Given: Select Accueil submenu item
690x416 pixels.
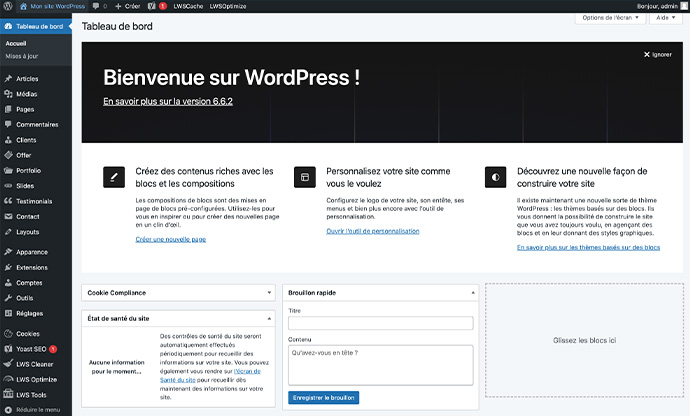Looking at the screenshot, I should 16,44.
